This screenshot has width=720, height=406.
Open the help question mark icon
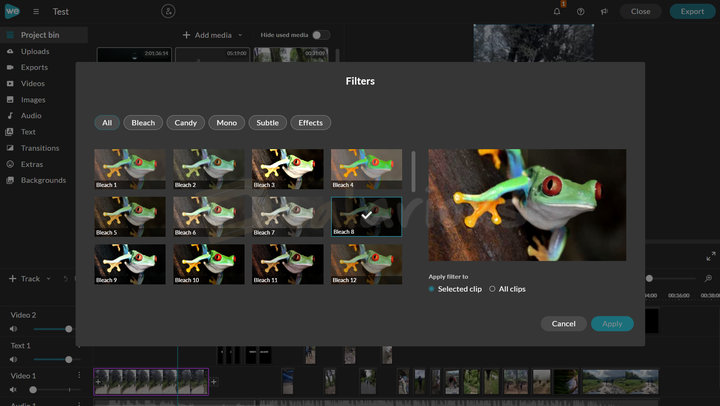(580, 11)
